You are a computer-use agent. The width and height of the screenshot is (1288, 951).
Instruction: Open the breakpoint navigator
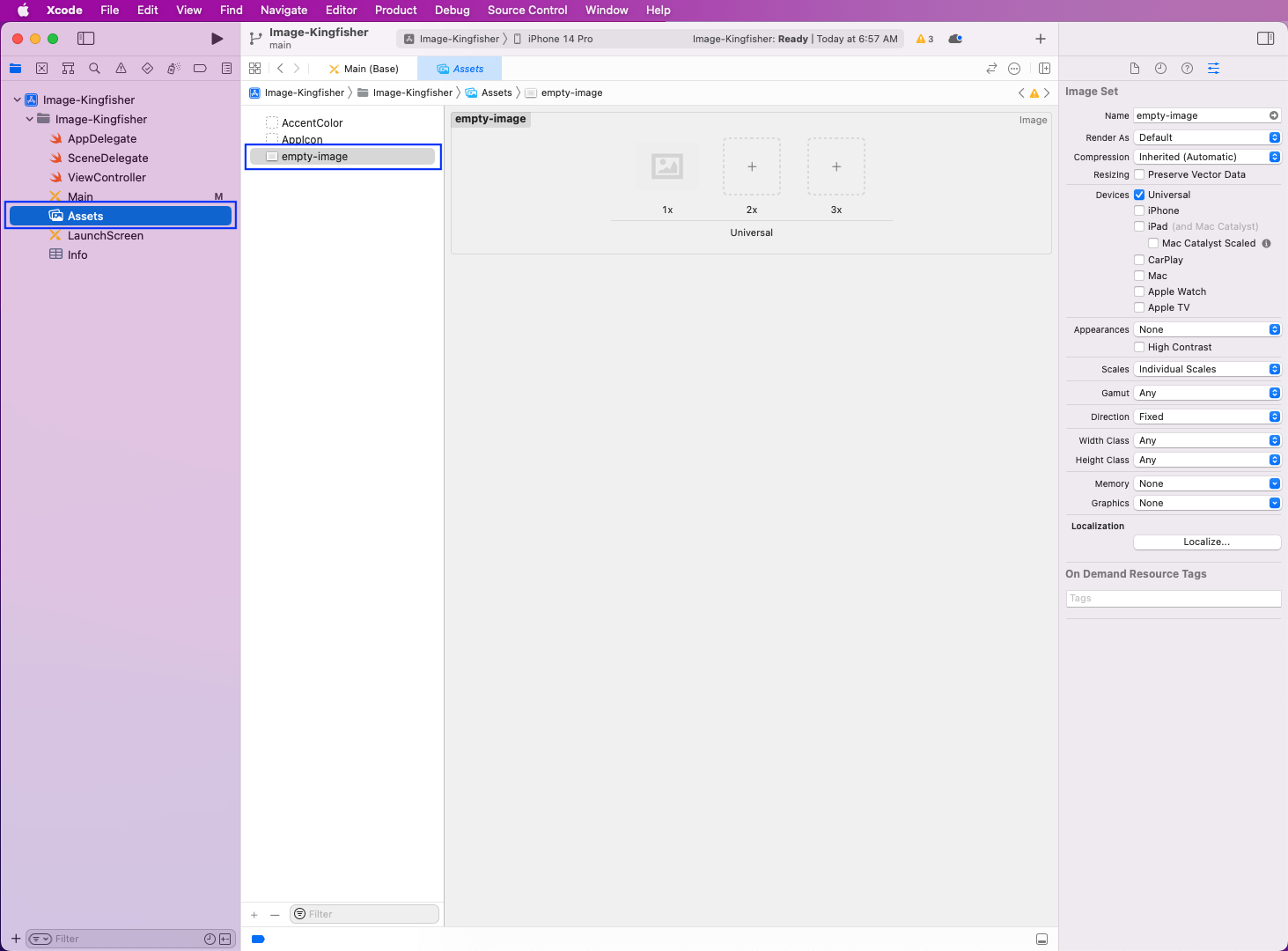tap(200, 69)
